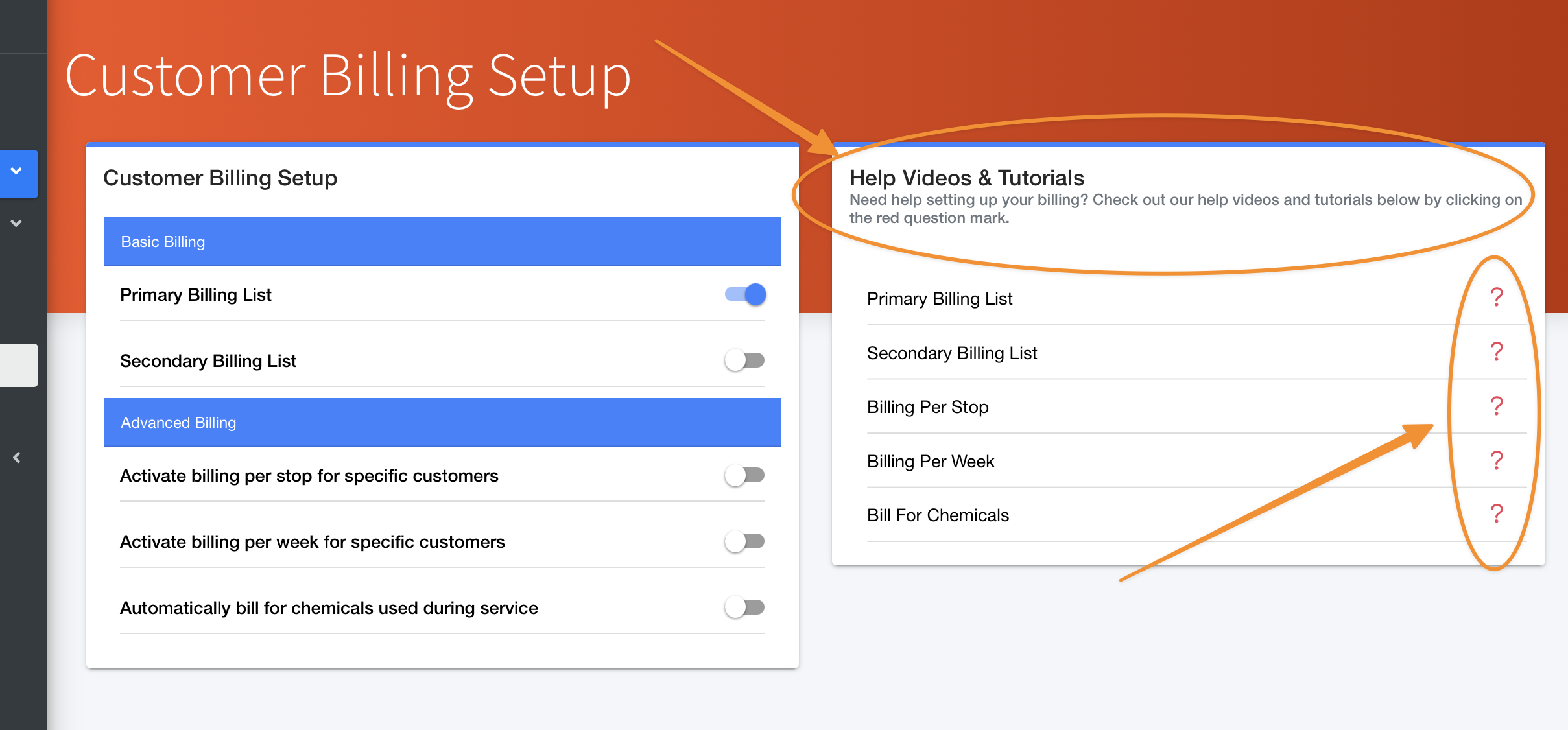Screen dimensions: 1568x730
Task: Collapse sidebar with left arrow chevron
Action: (17, 458)
